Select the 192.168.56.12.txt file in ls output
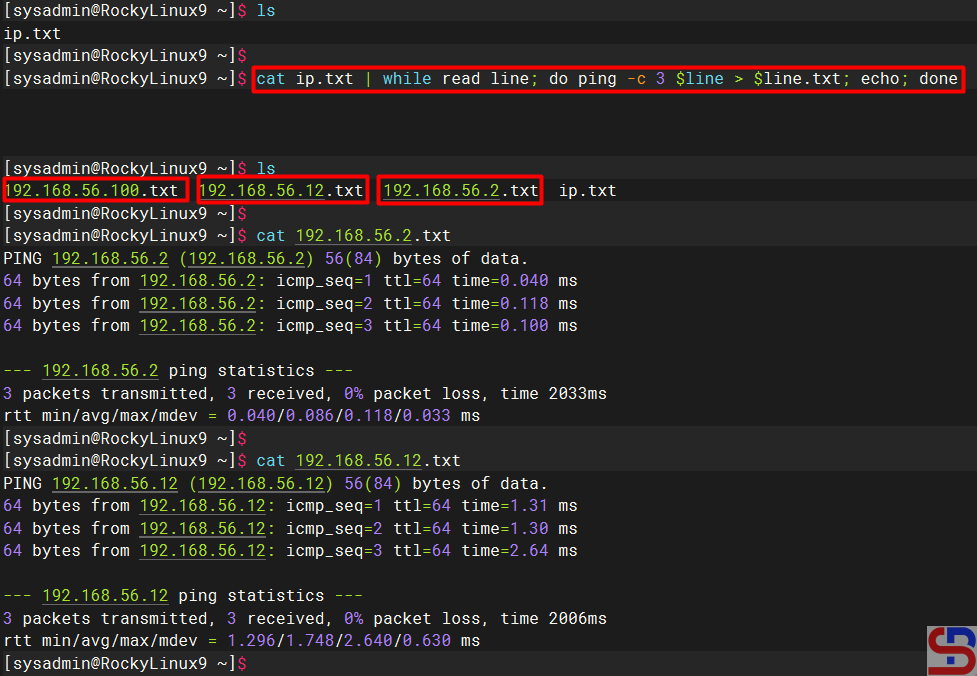The height and width of the screenshot is (676, 977). coord(282,190)
